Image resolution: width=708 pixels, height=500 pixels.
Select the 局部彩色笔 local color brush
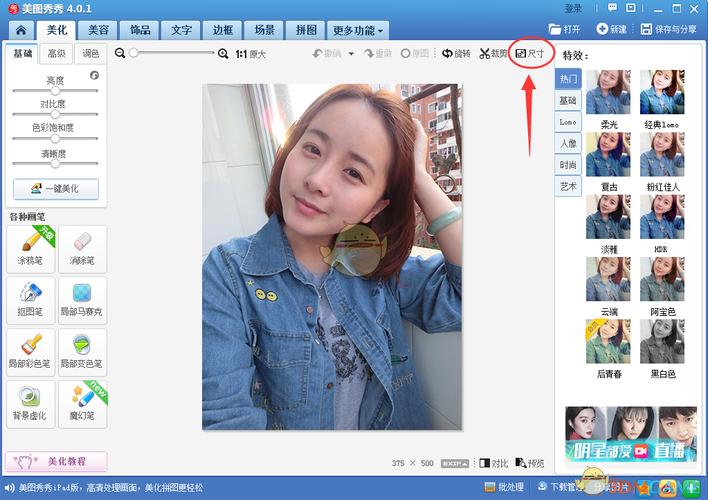[x=31, y=351]
